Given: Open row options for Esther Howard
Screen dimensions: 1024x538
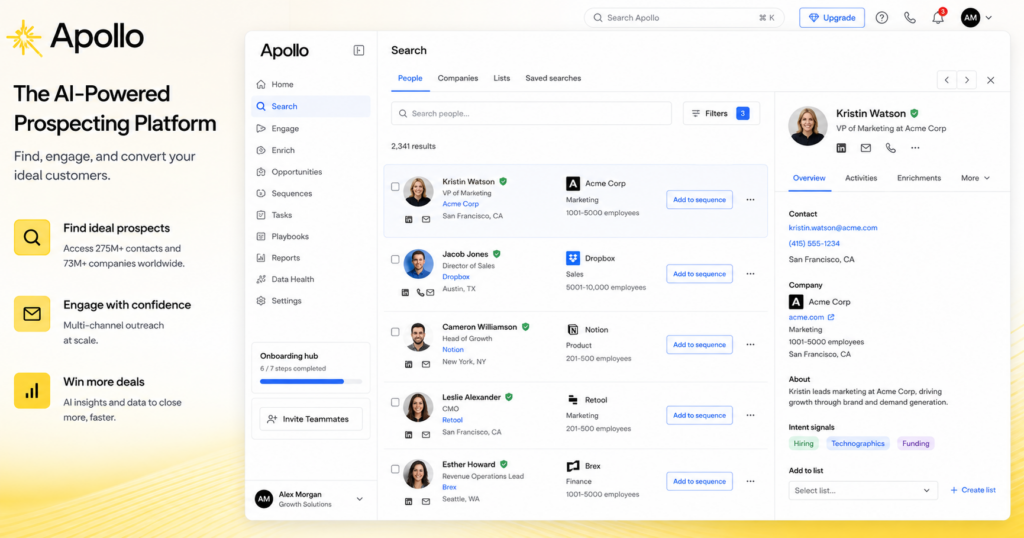Looking at the screenshot, I should [750, 481].
